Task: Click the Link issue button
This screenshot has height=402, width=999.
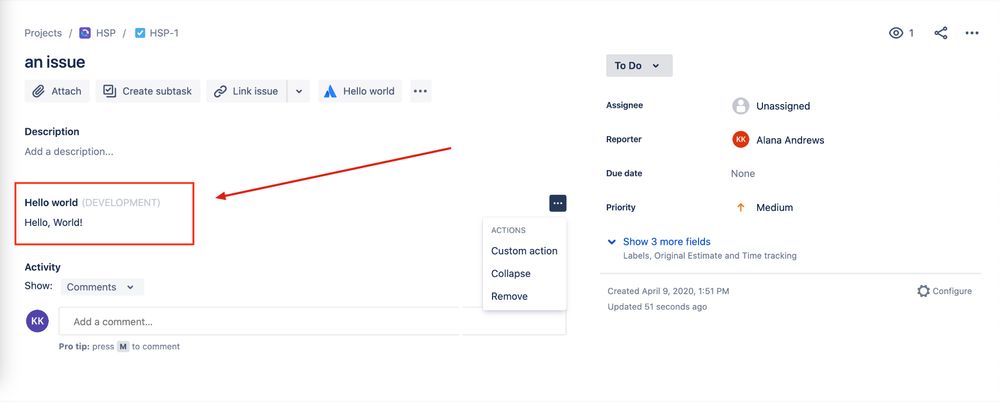Action: pyautogui.click(x=246, y=91)
